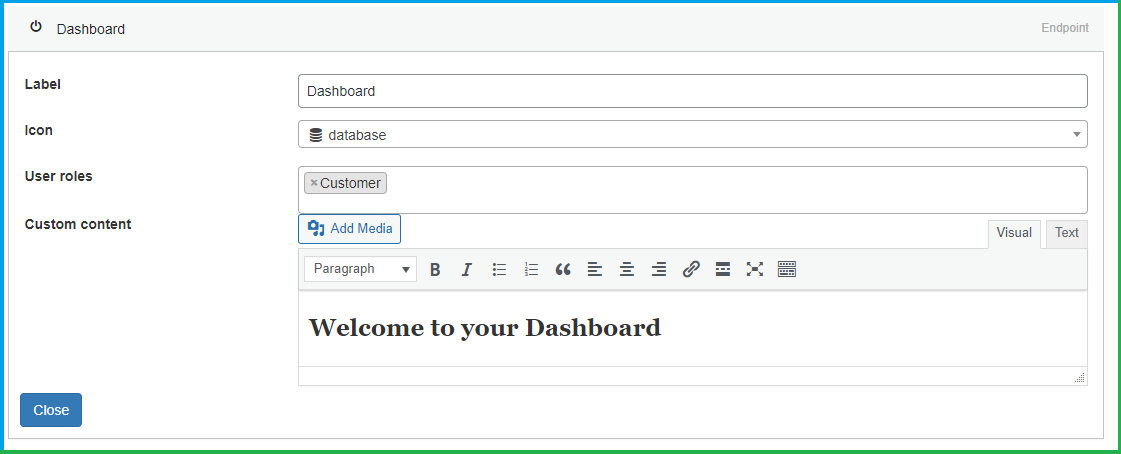Enable fullscreen editor mode
This screenshot has height=454, width=1121.
point(755,270)
